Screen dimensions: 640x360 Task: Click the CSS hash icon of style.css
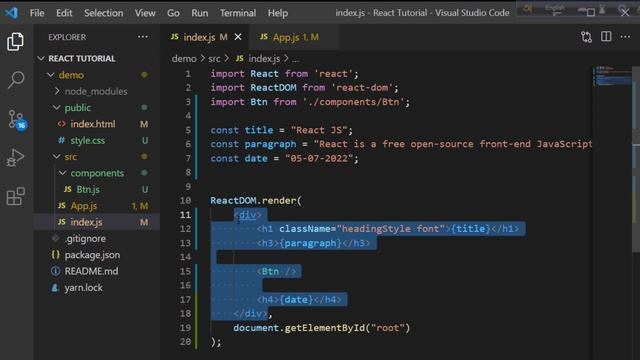[x=61, y=140]
